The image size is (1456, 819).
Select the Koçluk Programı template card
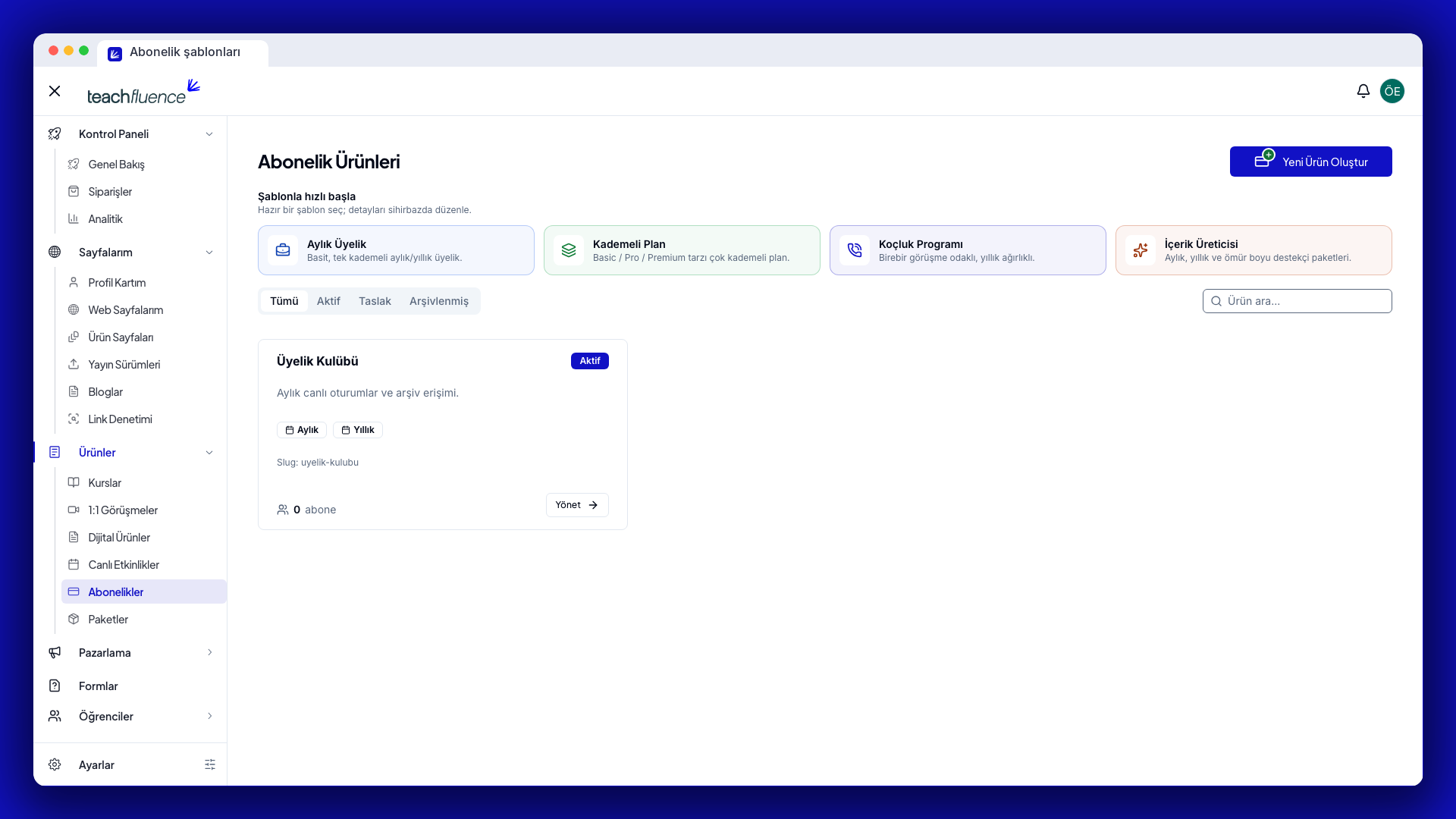click(968, 250)
